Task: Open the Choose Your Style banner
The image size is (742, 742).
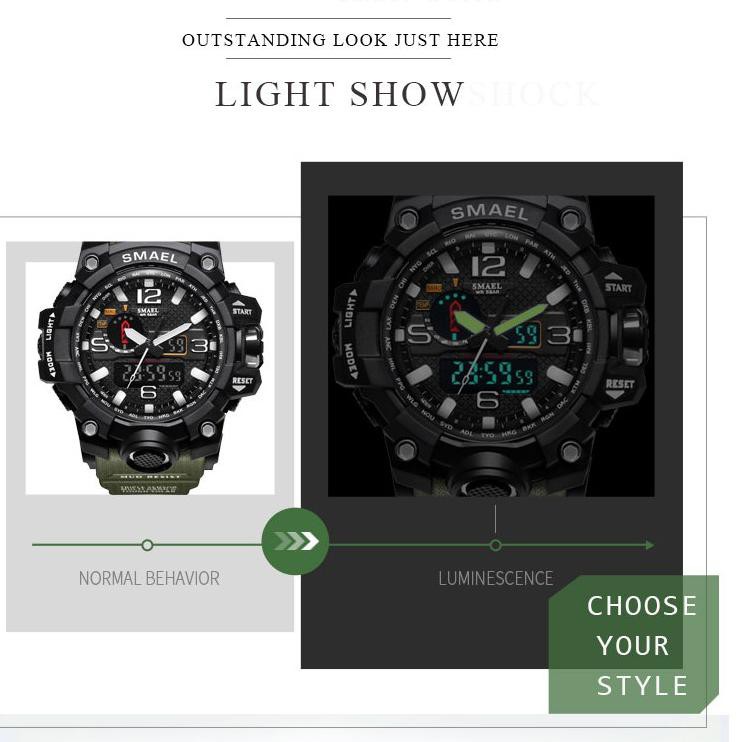Action: click(x=634, y=644)
